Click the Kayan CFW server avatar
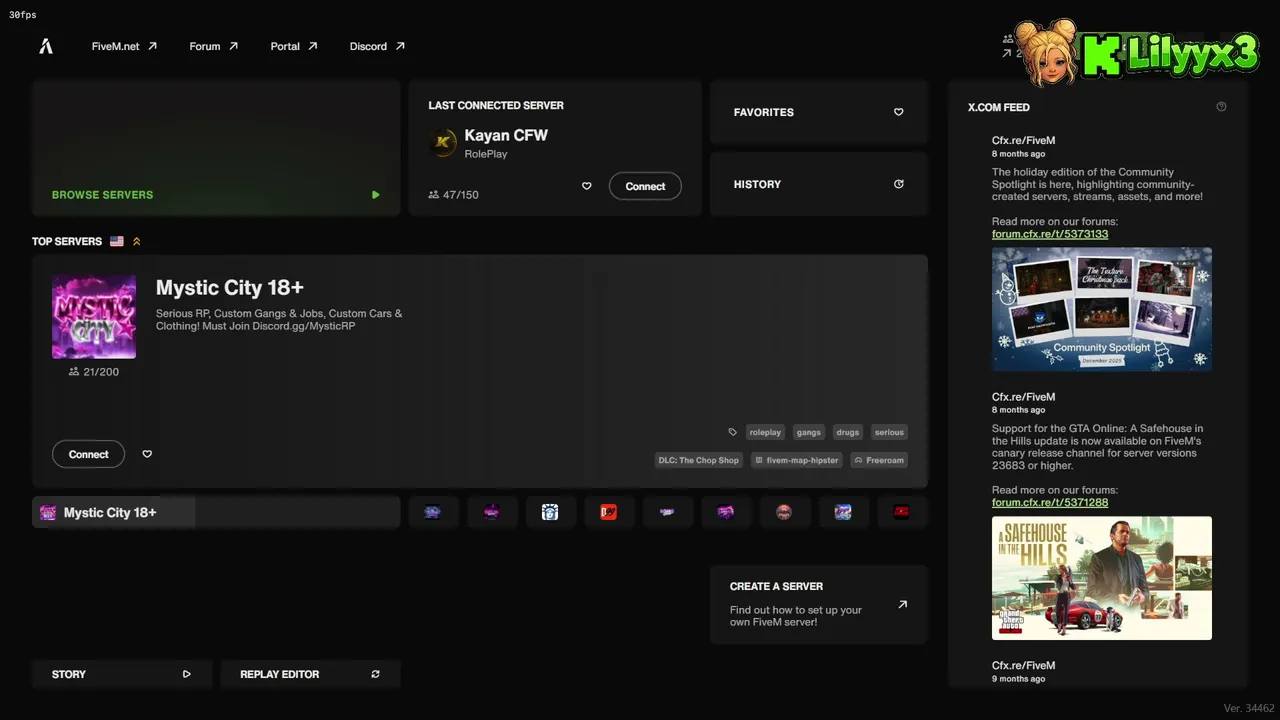 (x=443, y=143)
